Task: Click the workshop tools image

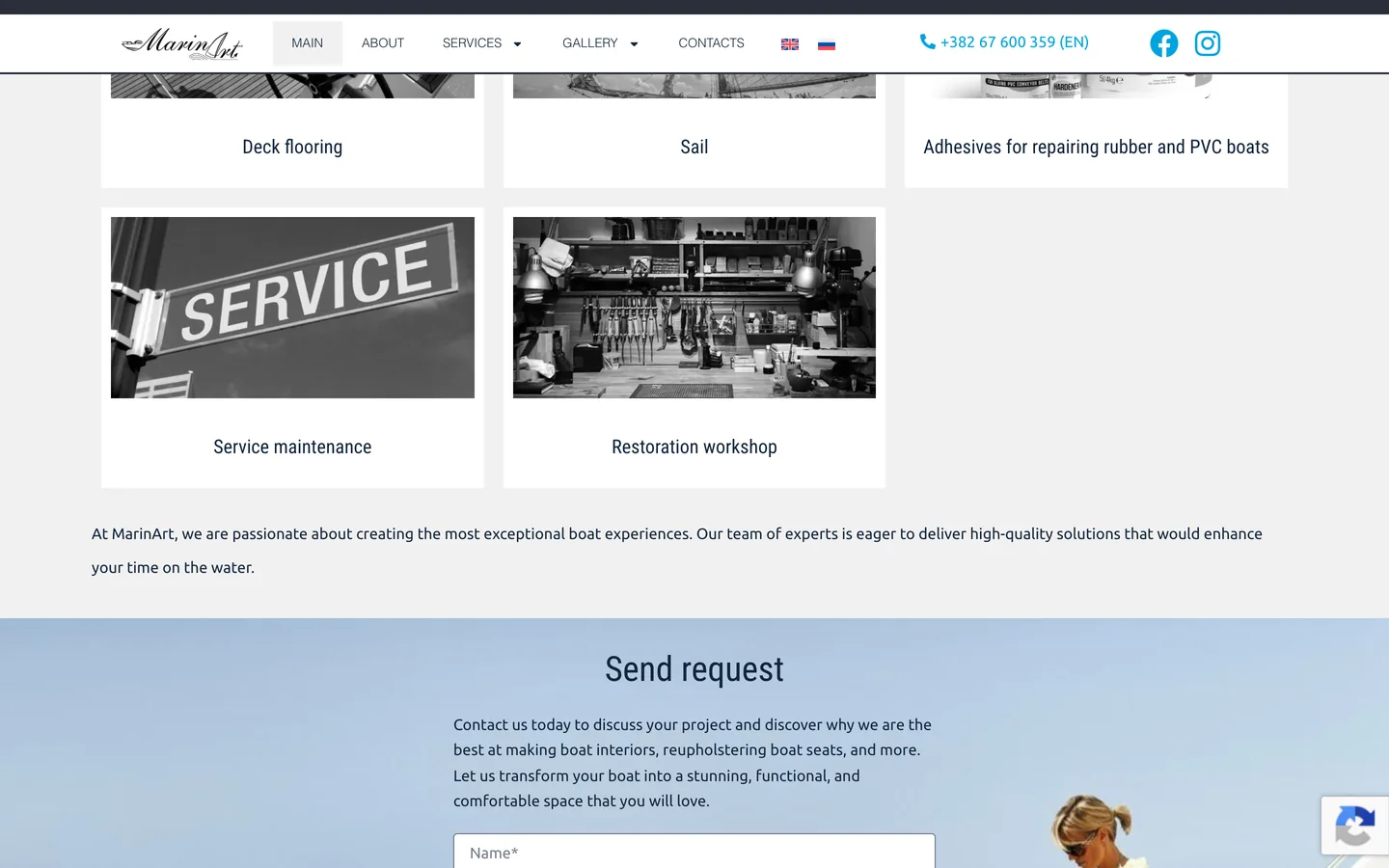Action: coord(694,308)
